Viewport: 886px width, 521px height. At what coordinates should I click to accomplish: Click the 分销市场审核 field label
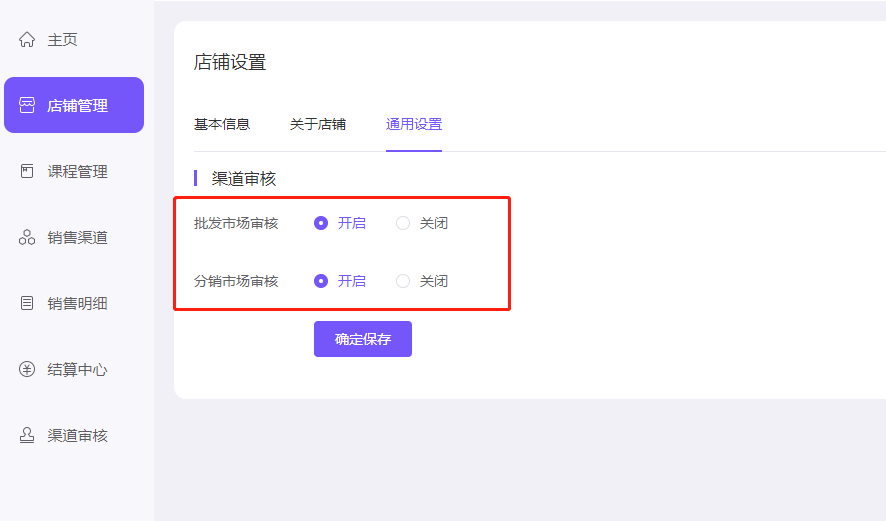tap(236, 281)
